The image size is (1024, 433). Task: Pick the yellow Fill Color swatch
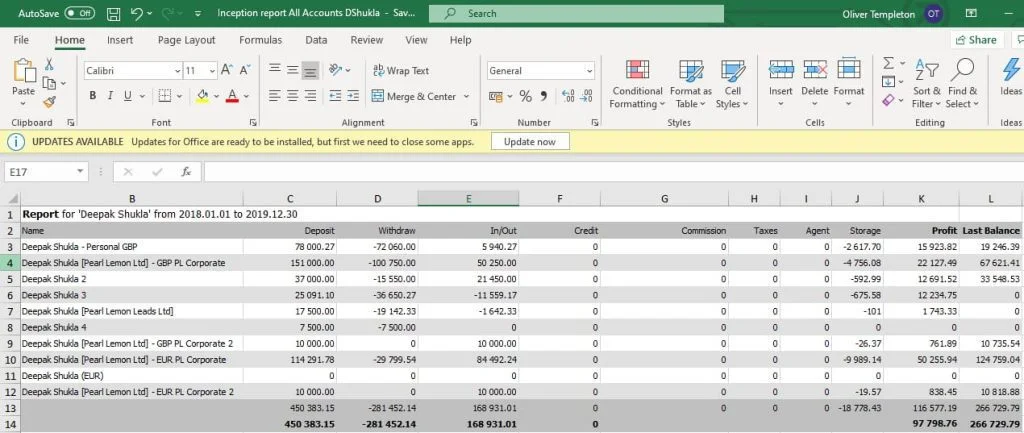(202, 97)
